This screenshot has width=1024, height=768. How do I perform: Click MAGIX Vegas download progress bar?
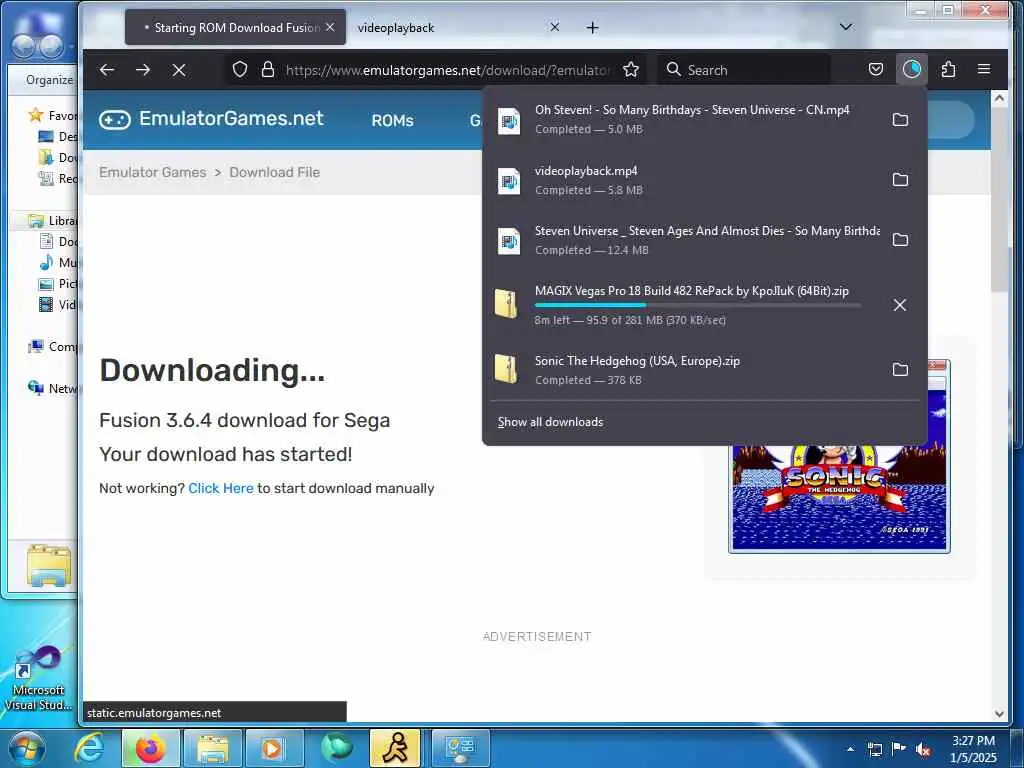tap(697, 305)
